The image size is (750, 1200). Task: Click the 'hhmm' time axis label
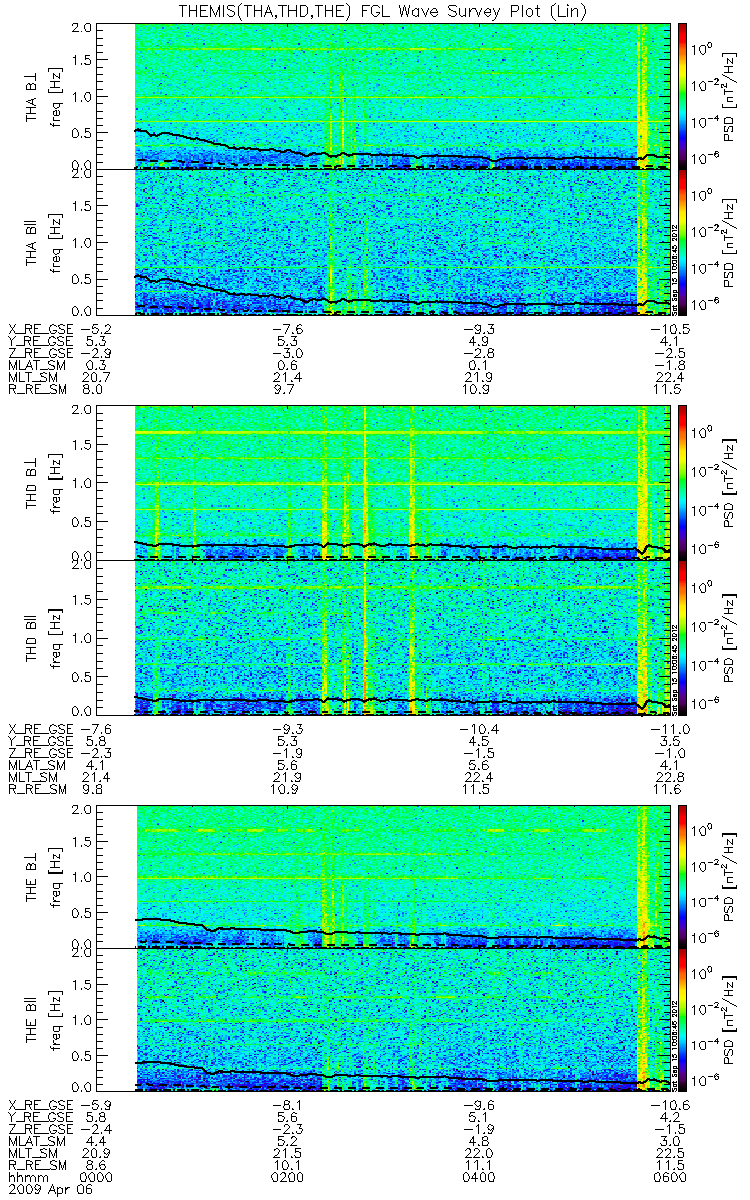point(26,1177)
